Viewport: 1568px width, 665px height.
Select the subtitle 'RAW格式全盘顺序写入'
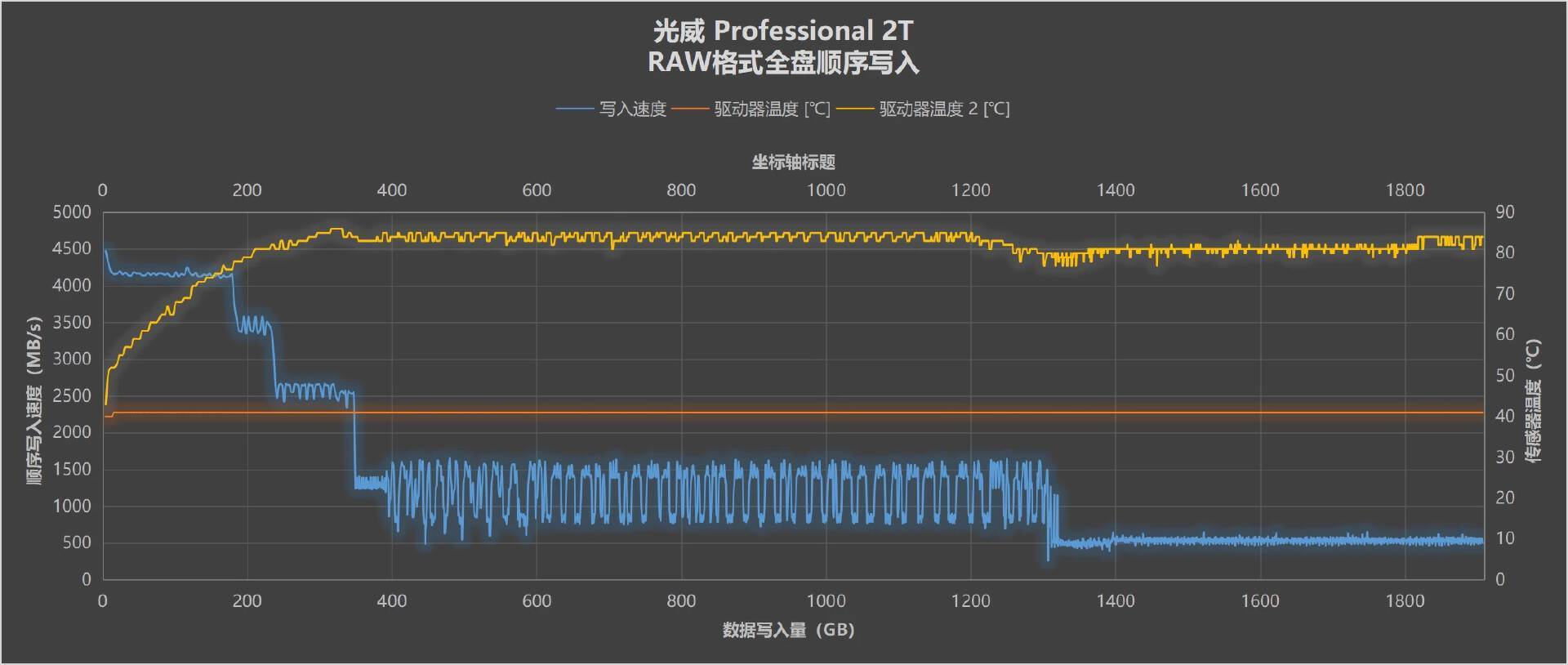(x=782, y=63)
